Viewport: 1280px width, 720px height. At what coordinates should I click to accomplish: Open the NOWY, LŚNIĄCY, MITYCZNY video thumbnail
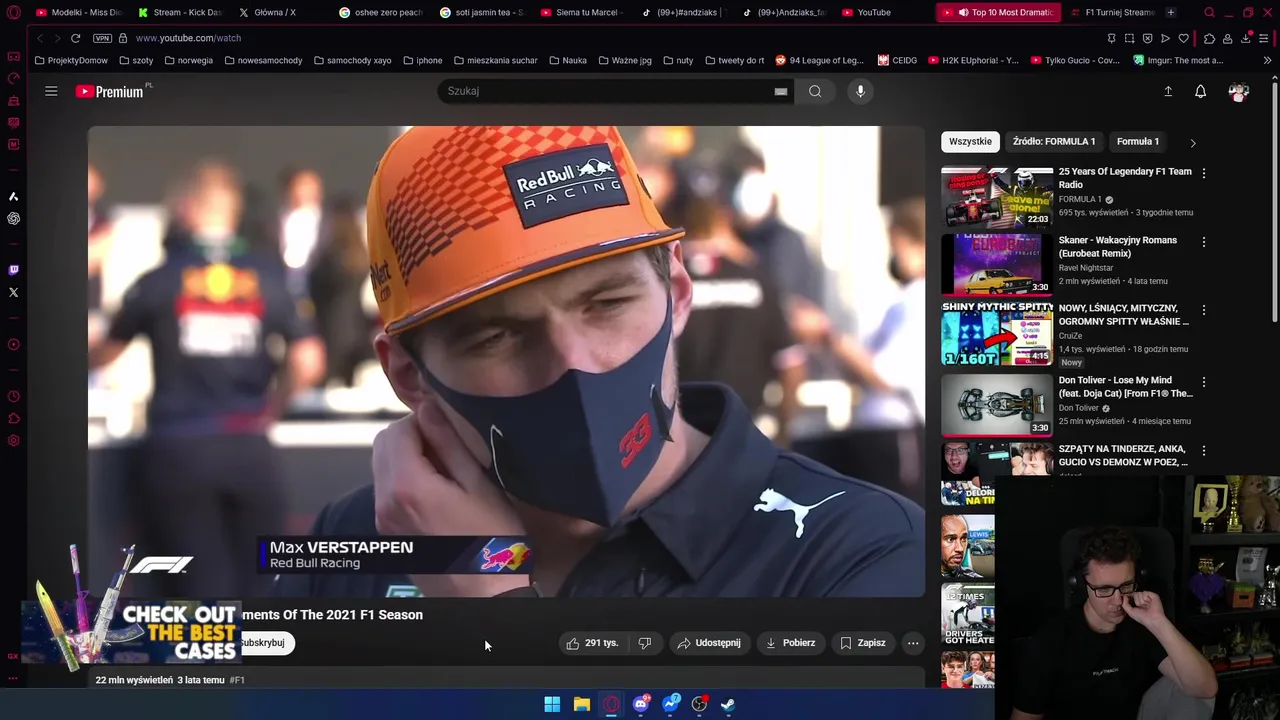click(997, 334)
